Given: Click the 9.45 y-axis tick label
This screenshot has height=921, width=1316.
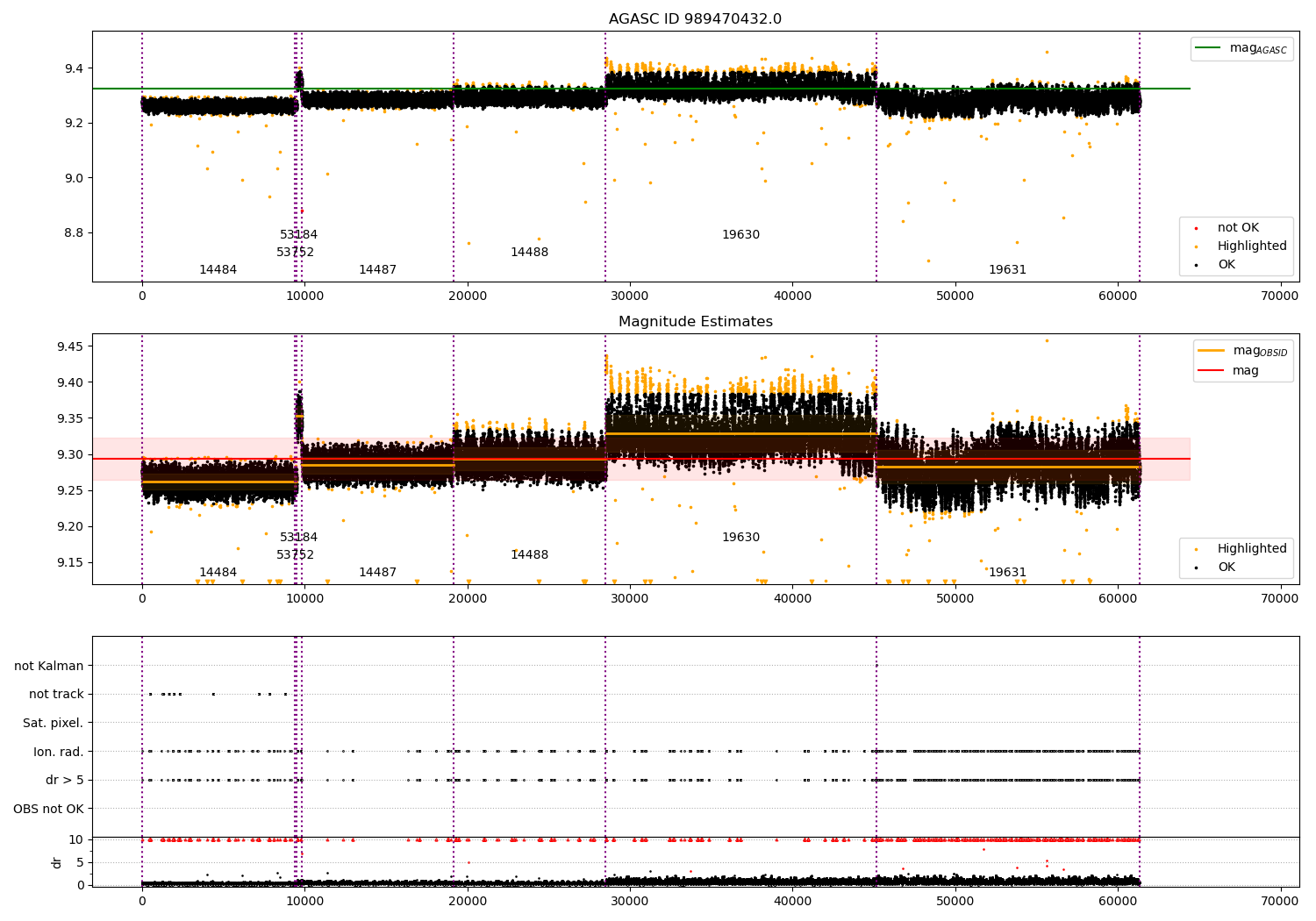Looking at the screenshot, I should [x=70, y=346].
